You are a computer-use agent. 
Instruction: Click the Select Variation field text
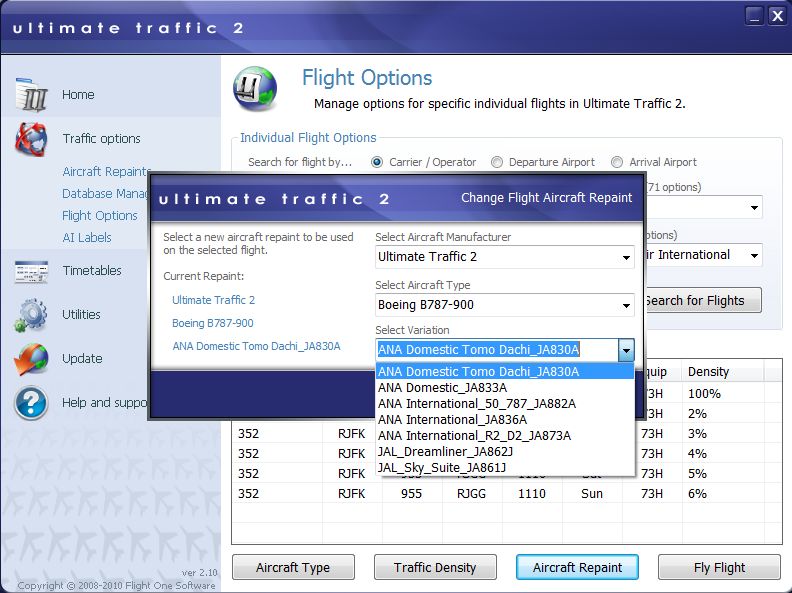(478, 350)
